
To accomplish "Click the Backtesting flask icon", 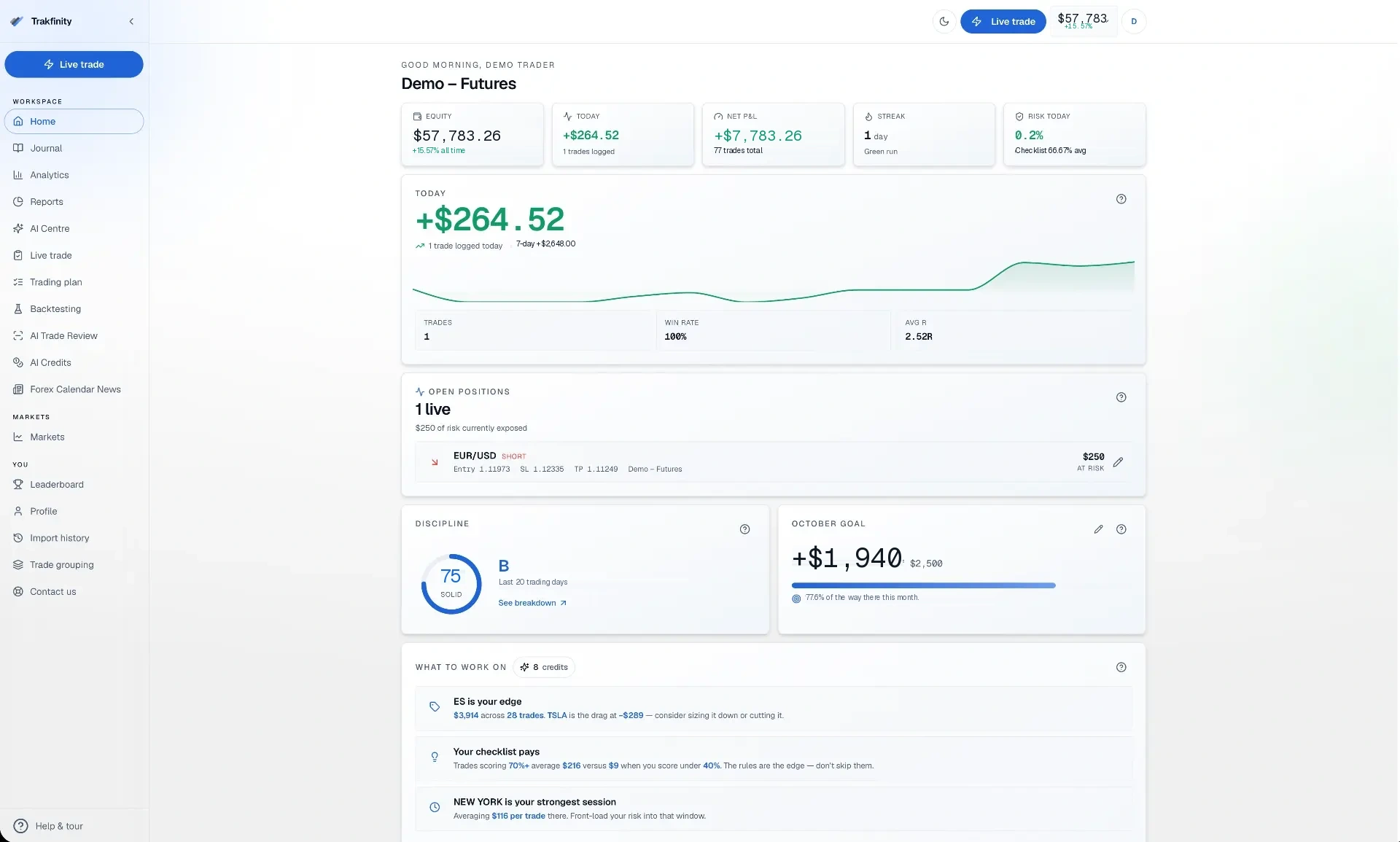I will coord(18,309).
